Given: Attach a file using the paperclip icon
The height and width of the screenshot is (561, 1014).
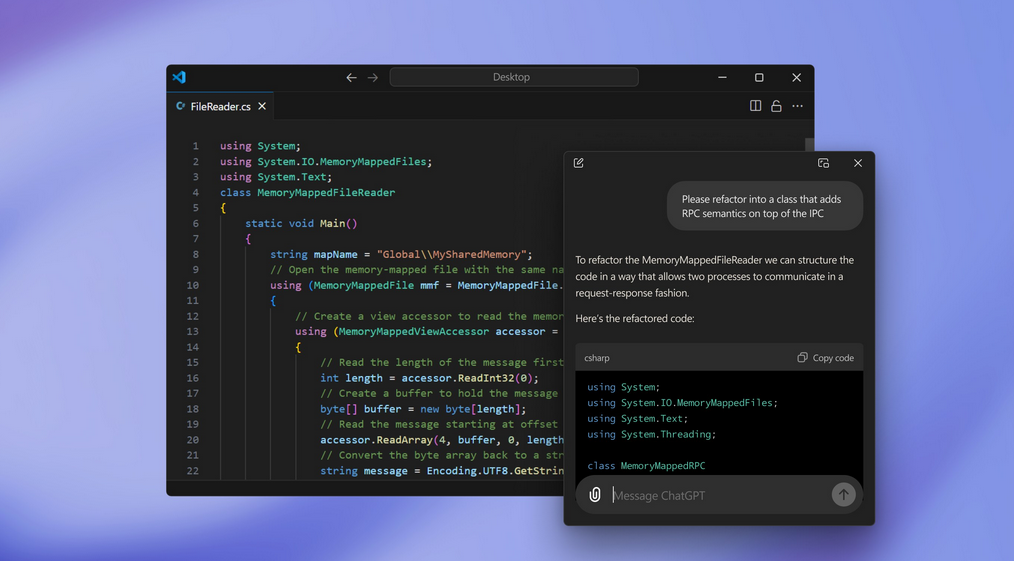Looking at the screenshot, I should [595, 495].
